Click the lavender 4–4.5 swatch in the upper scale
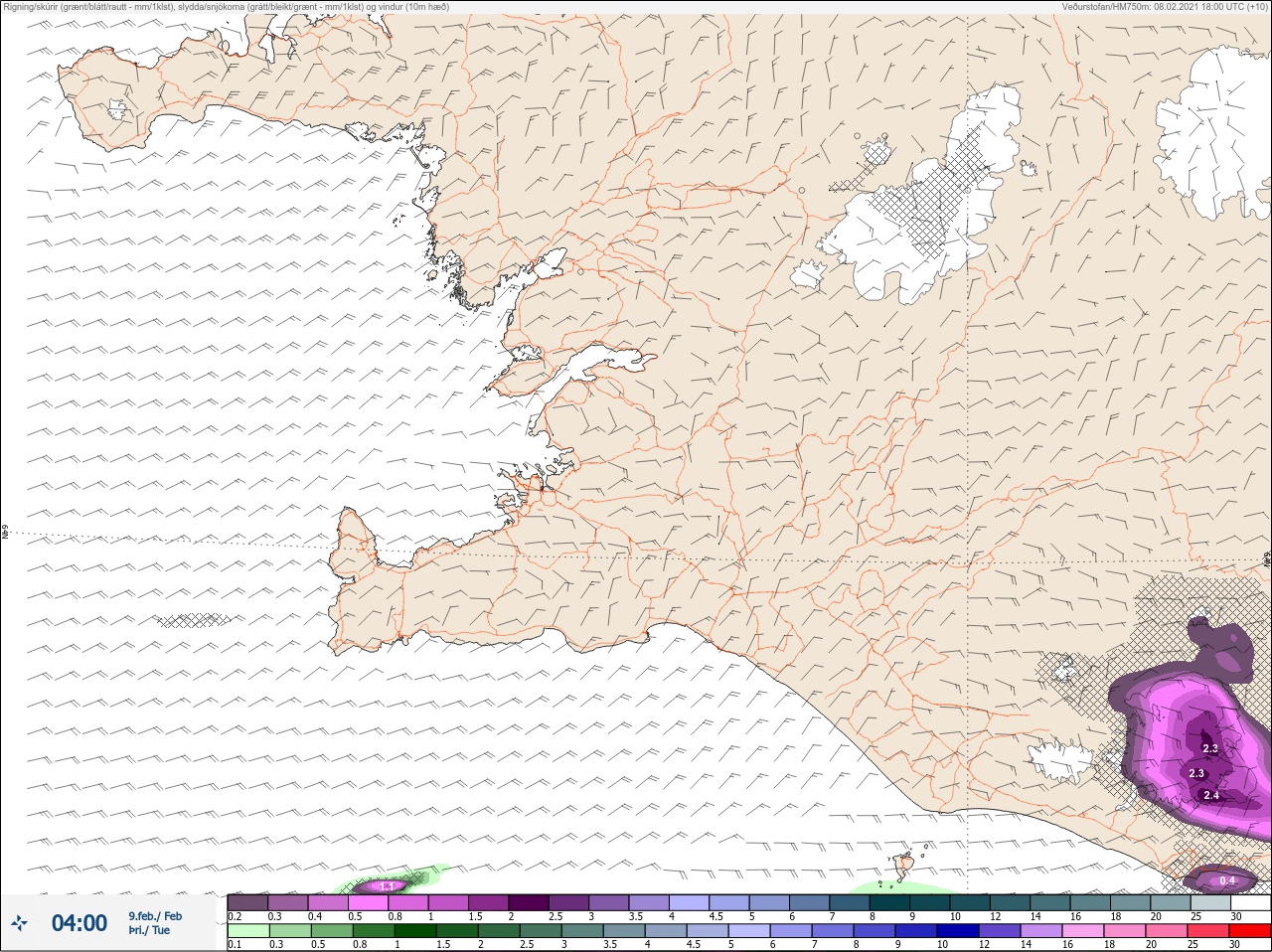1272x952 pixels. (x=690, y=902)
